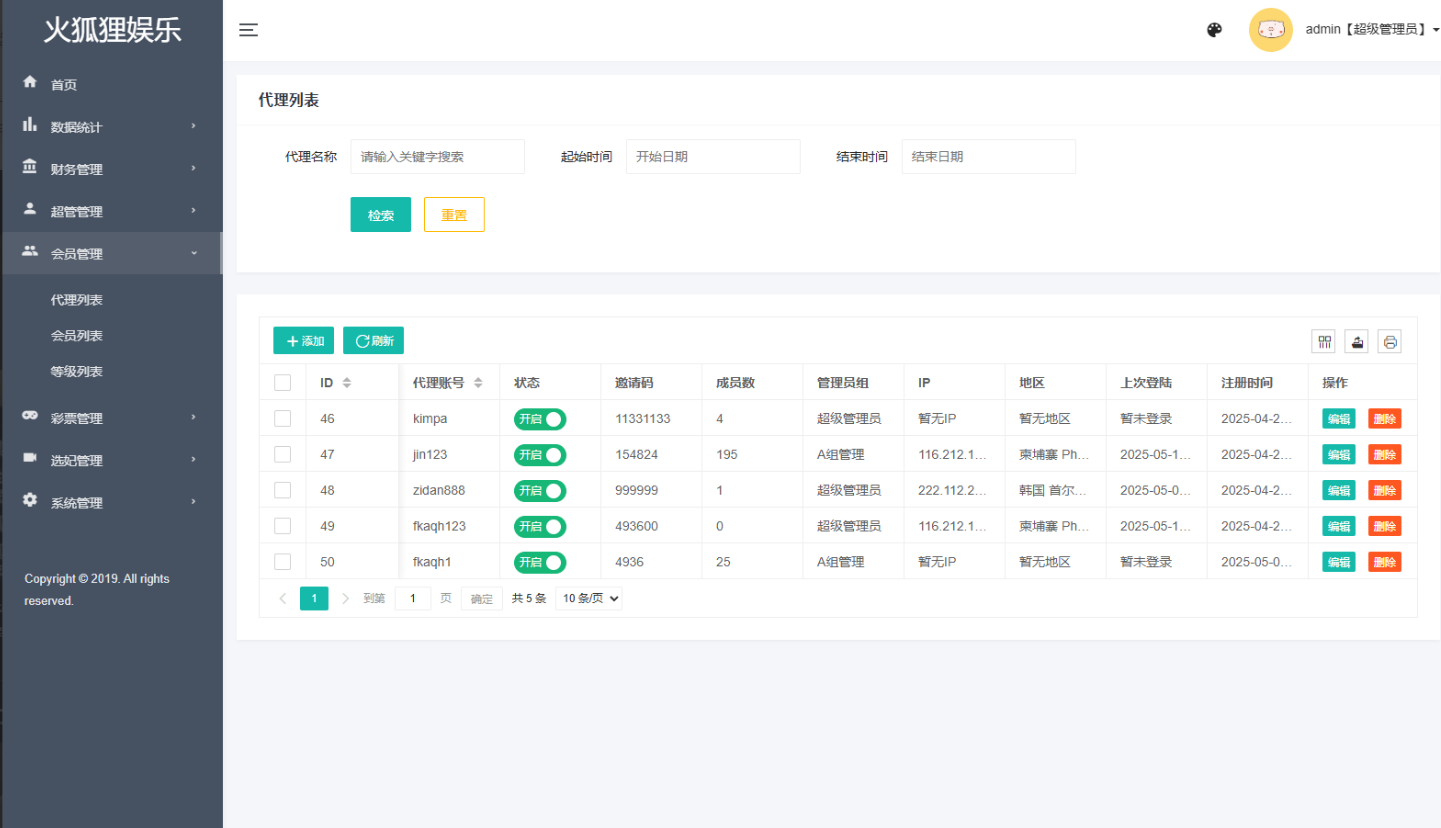Click the 添加 add button
The image size is (1441, 828).
click(303, 341)
